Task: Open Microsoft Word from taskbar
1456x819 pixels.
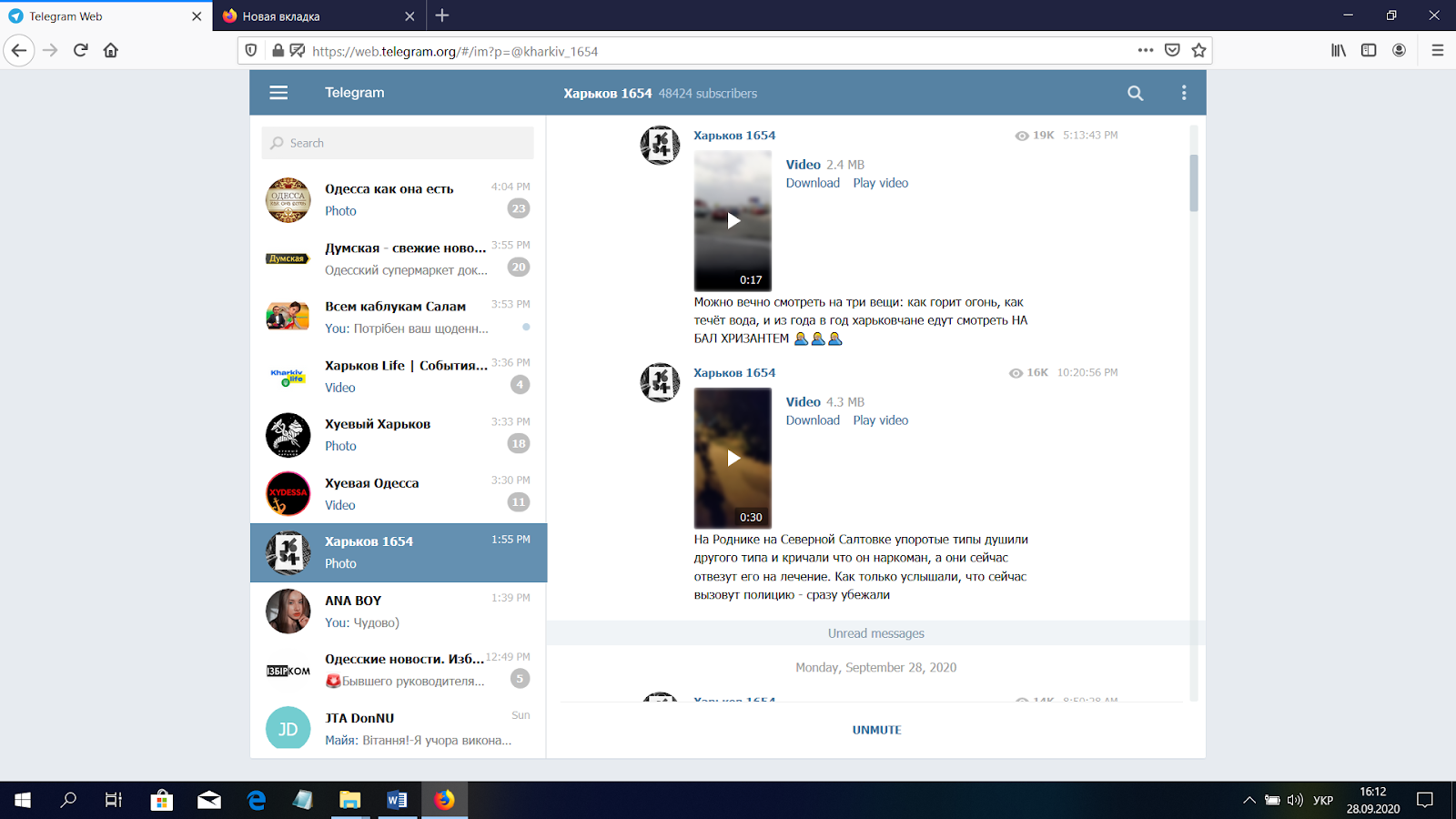Action: point(397,800)
